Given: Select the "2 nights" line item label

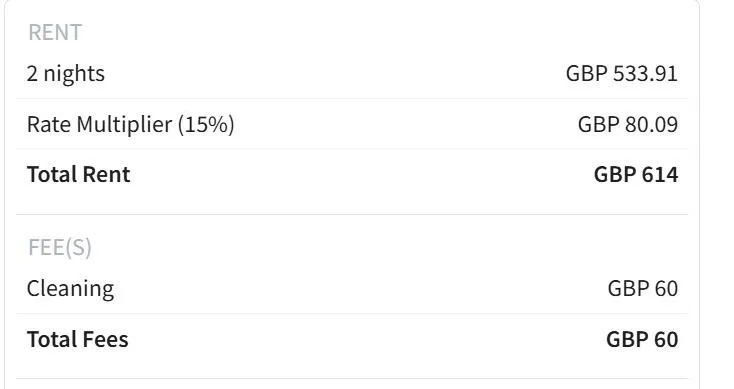Looking at the screenshot, I should (66, 74).
